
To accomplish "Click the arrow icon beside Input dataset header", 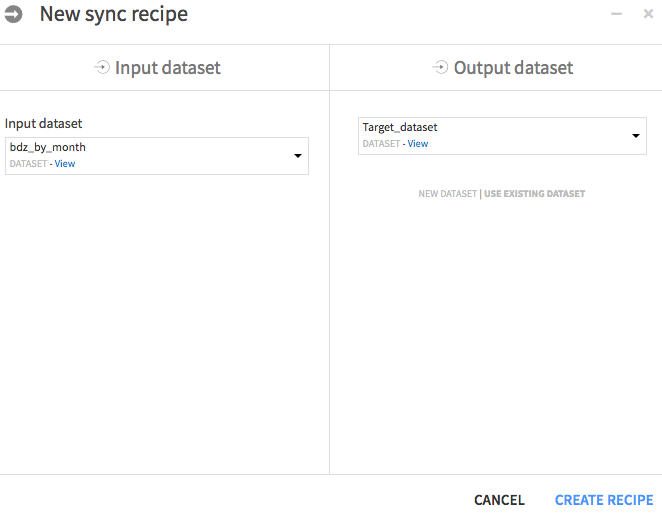I will 102,68.
